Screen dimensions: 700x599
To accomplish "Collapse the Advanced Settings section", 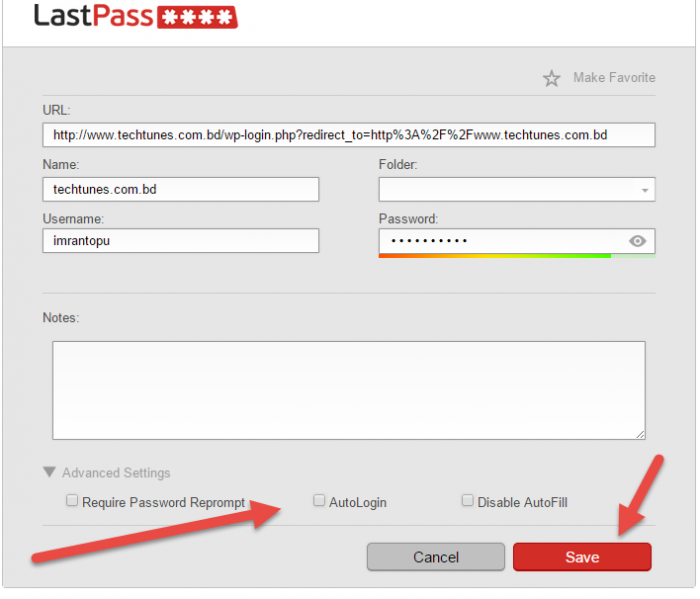I will pos(50,474).
